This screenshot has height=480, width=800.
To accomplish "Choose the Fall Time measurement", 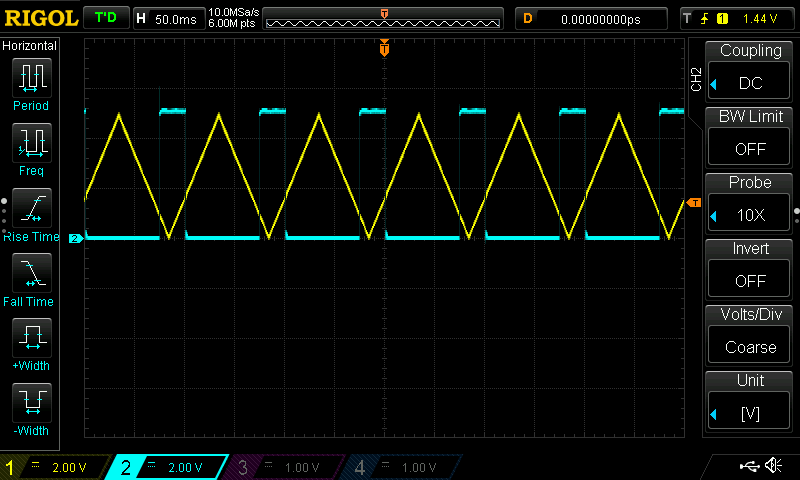I will click(31, 278).
